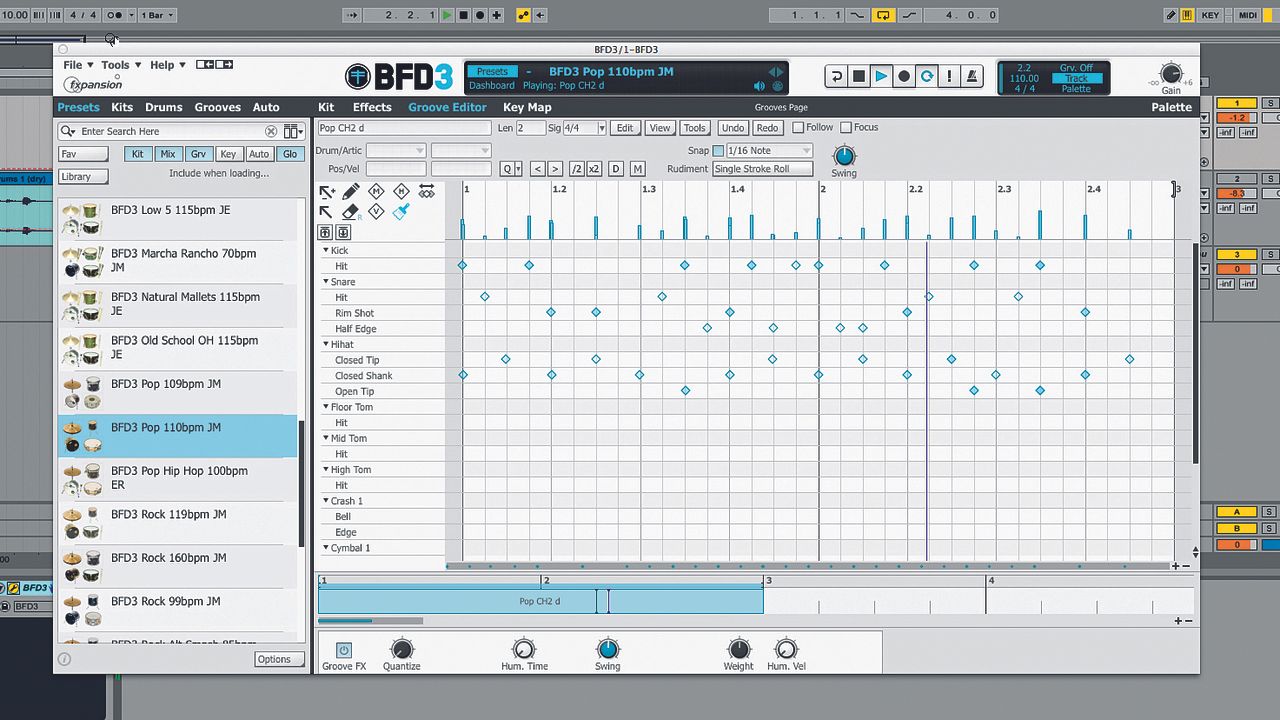Collapse the Snare lane group

[325, 282]
